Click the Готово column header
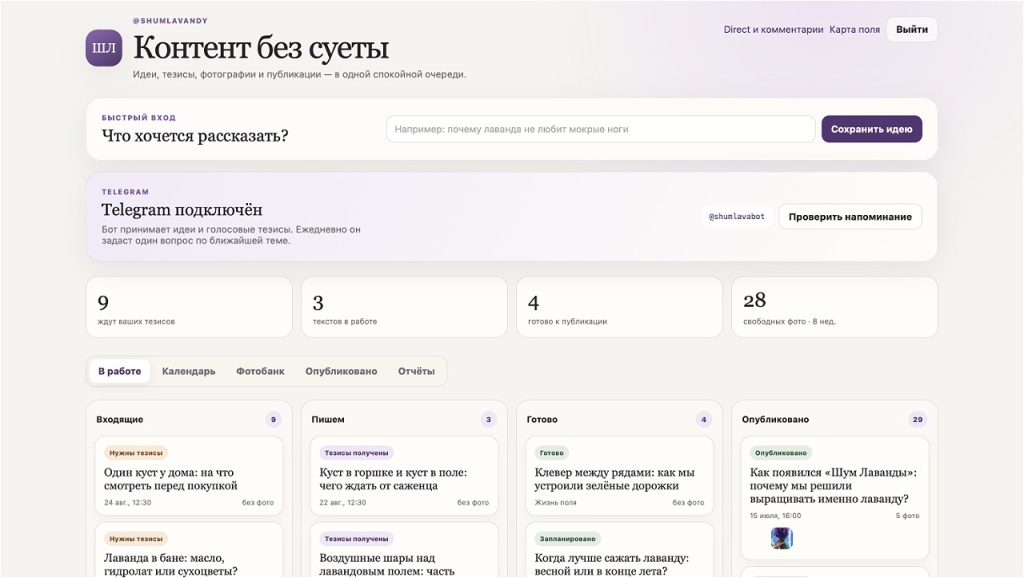 [x=542, y=419]
